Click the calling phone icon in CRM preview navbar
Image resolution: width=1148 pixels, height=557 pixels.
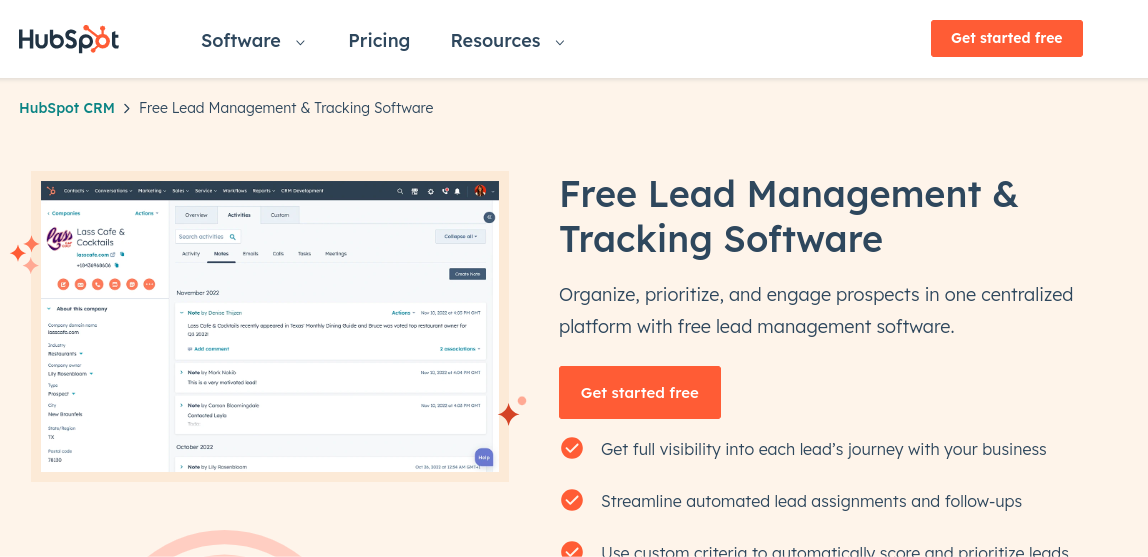coord(444,191)
